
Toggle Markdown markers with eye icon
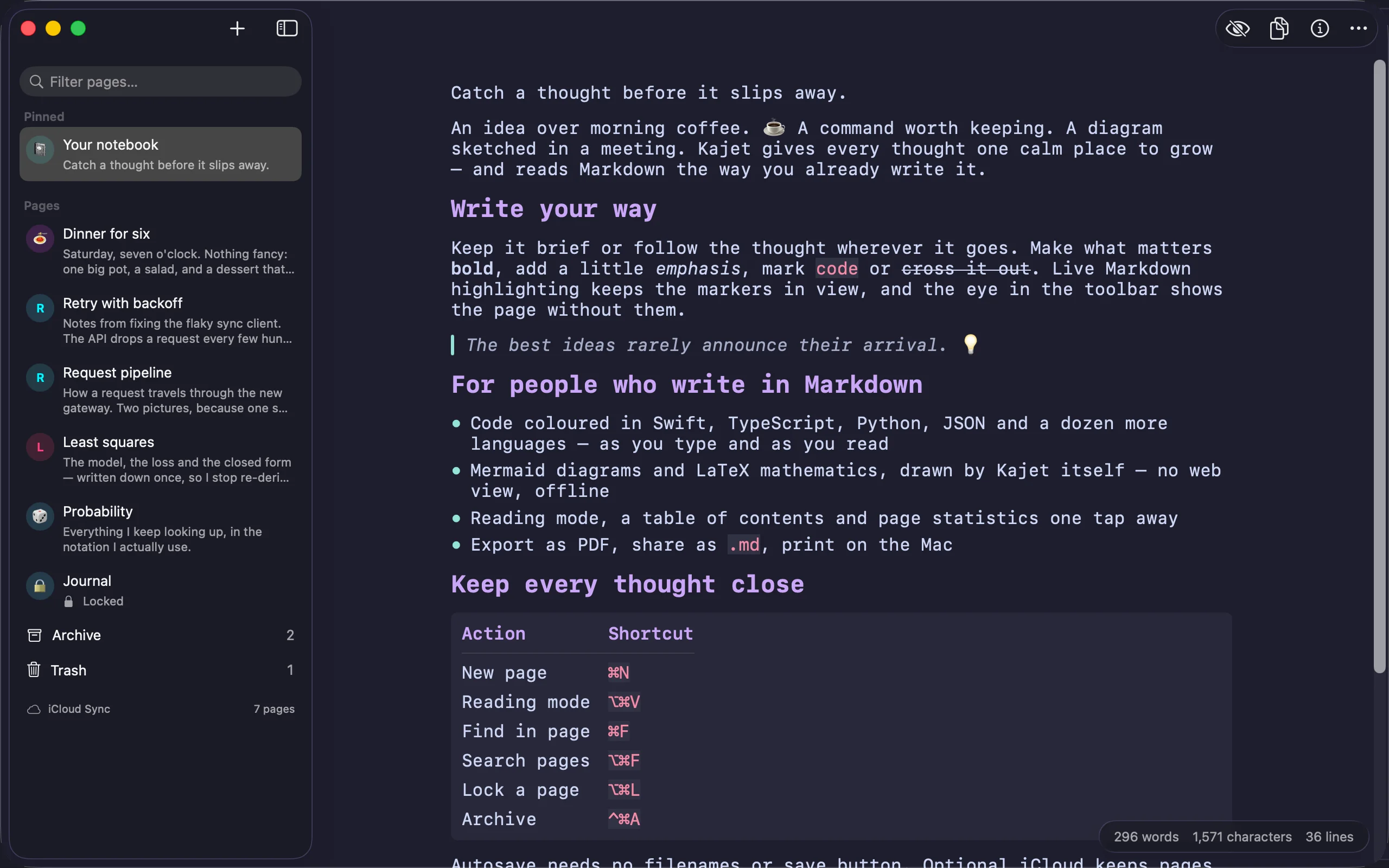[x=1238, y=28]
